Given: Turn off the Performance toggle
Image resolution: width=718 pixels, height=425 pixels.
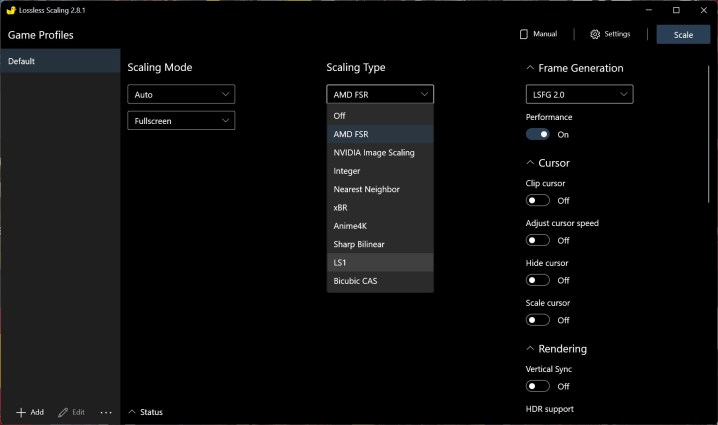Looking at the screenshot, I should [537, 134].
